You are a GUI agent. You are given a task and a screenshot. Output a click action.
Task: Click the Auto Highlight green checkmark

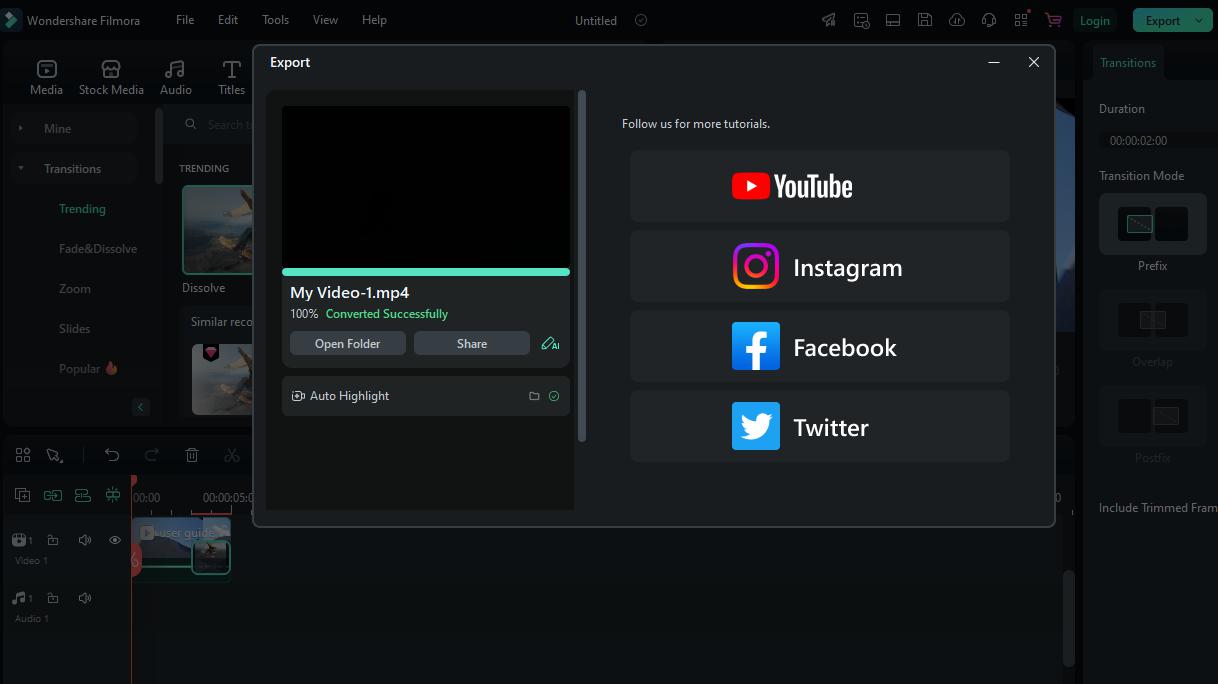pyautogui.click(x=554, y=396)
